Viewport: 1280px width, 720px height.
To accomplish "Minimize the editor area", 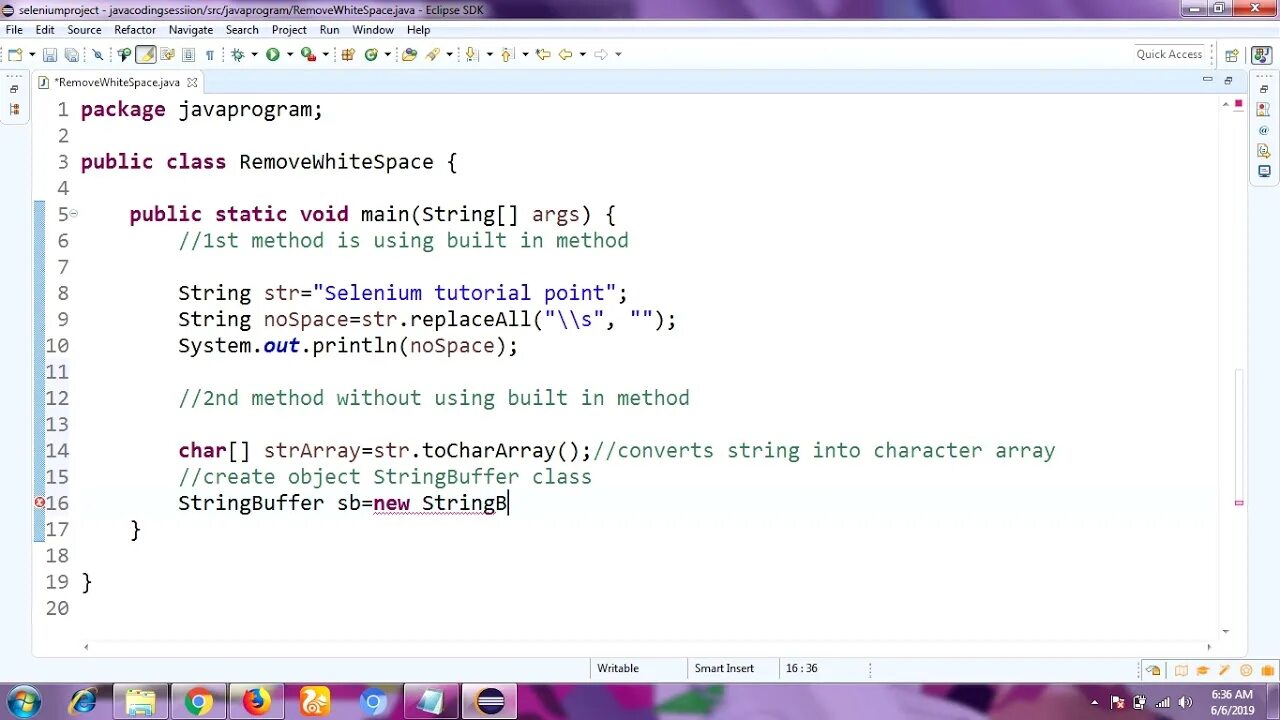I will 1208,80.
